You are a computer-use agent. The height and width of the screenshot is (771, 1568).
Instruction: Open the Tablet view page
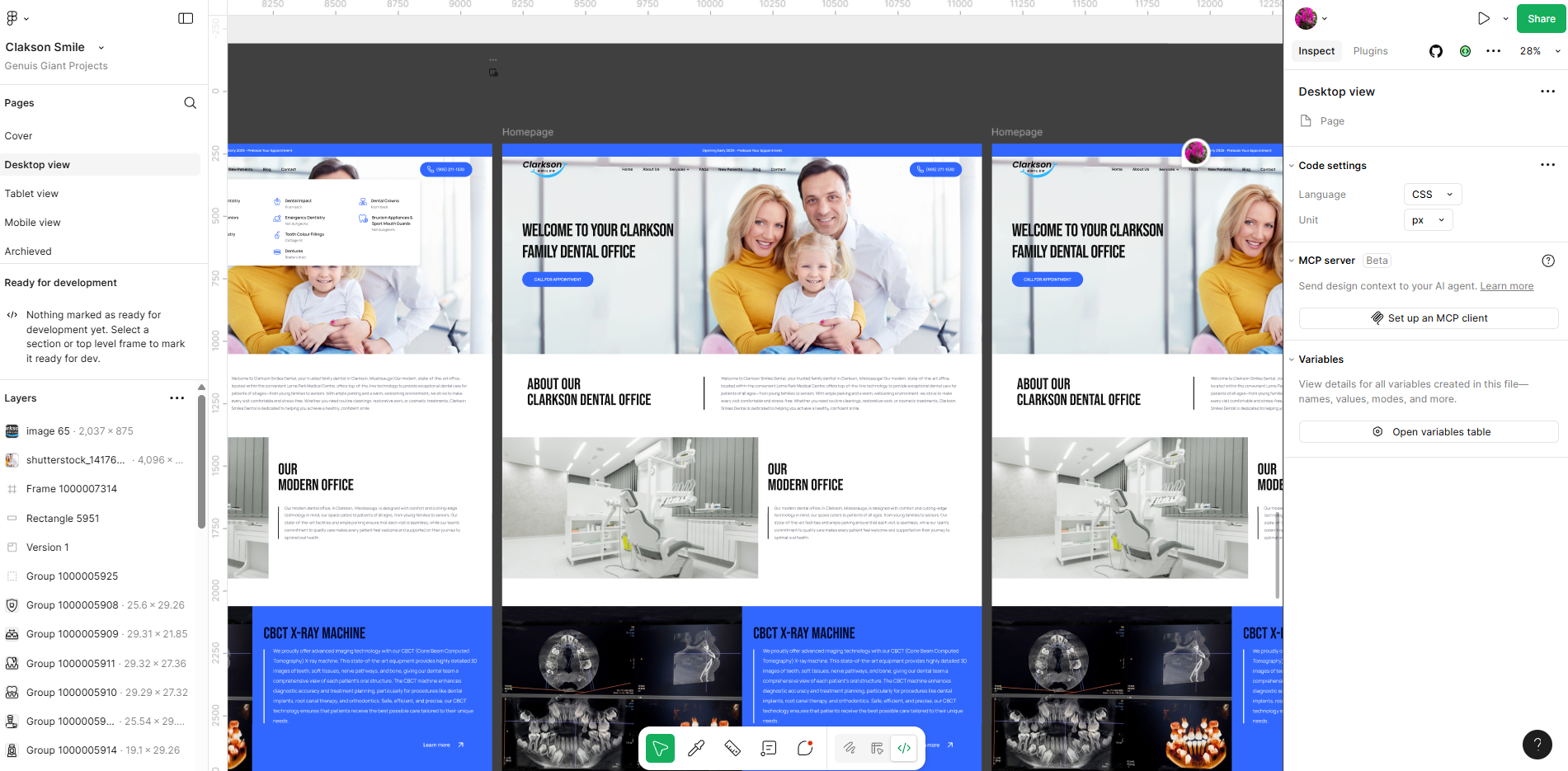tap(31, 194)
